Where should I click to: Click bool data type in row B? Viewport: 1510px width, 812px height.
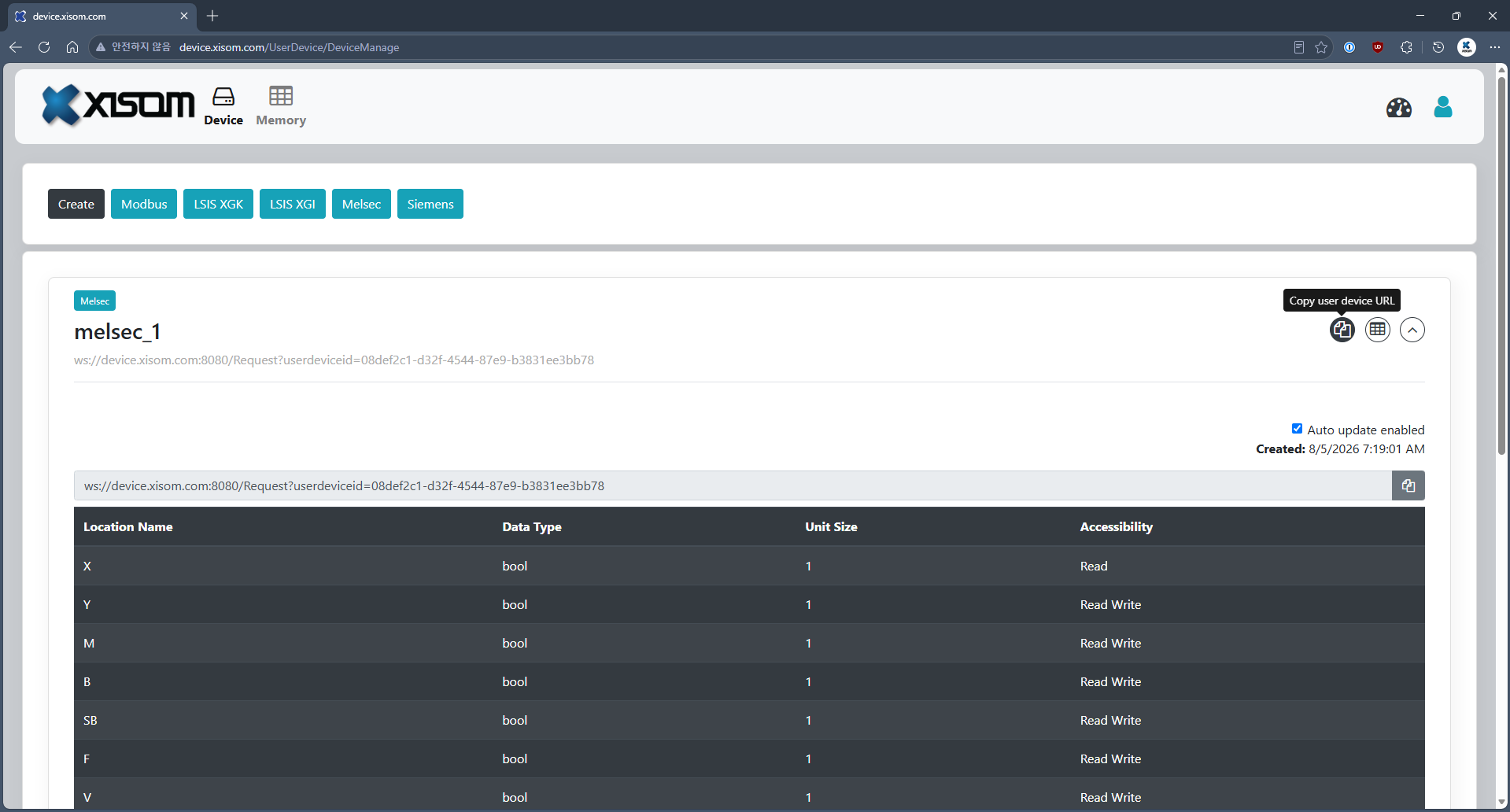click(515, 681)
